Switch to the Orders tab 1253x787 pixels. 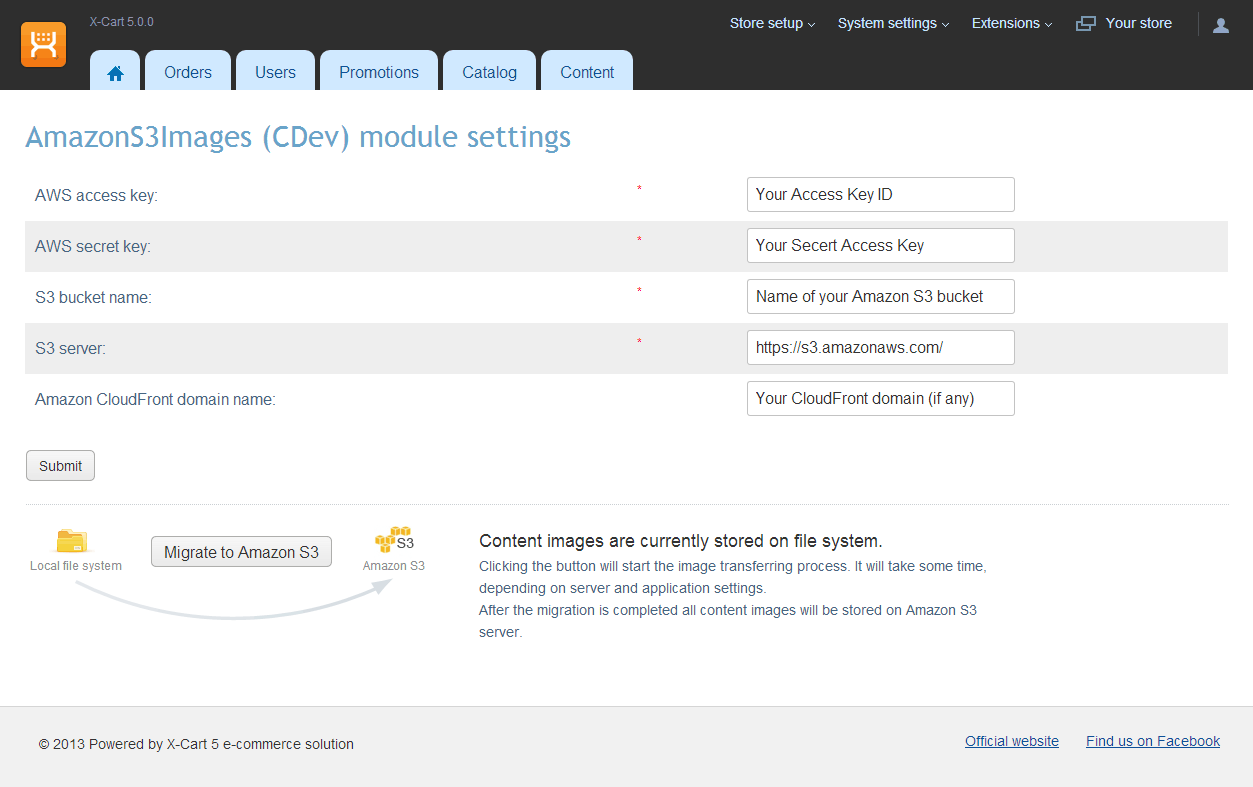coord(188,71)
